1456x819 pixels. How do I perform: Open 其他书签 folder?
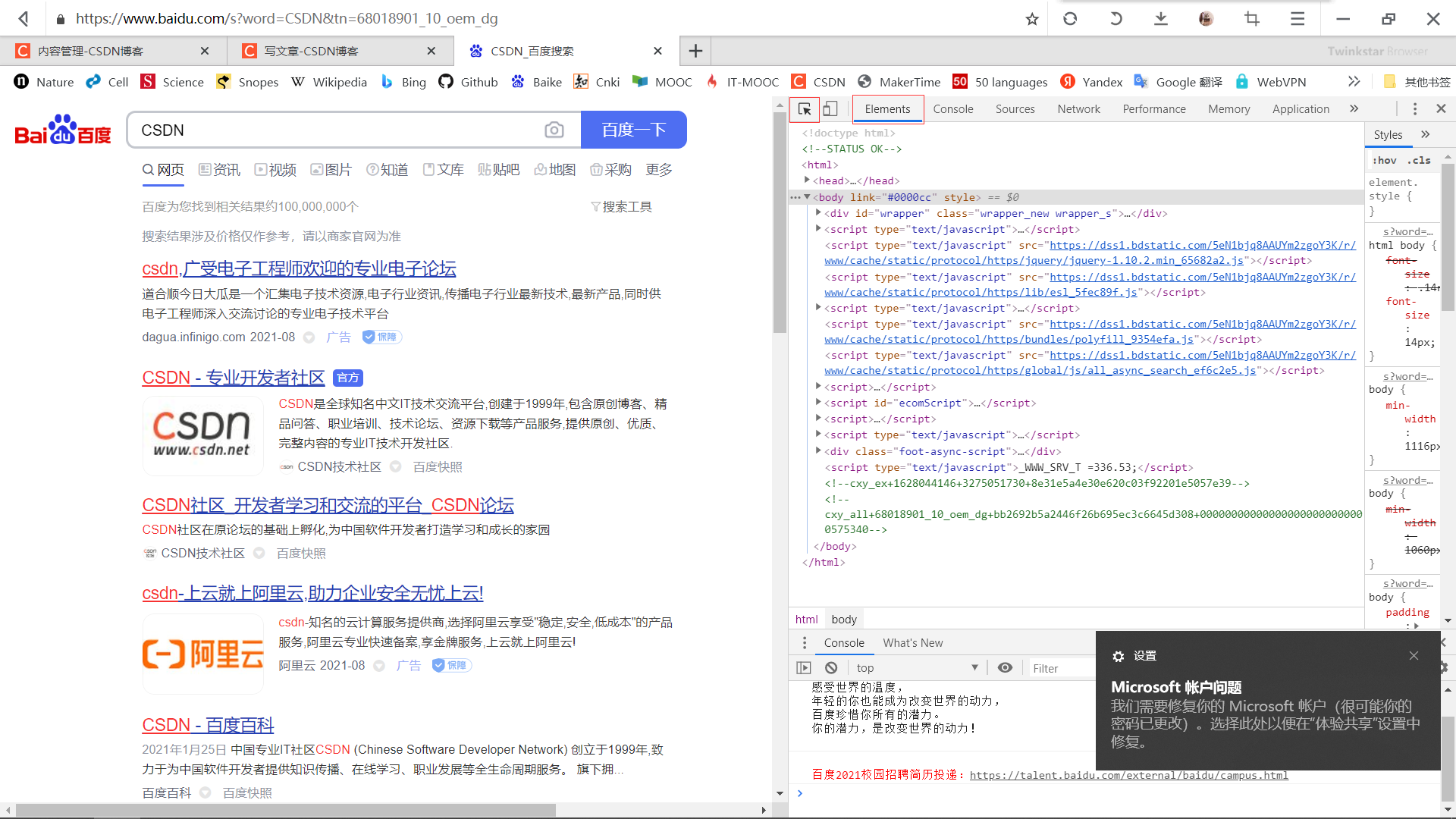tap(1417, 82)
